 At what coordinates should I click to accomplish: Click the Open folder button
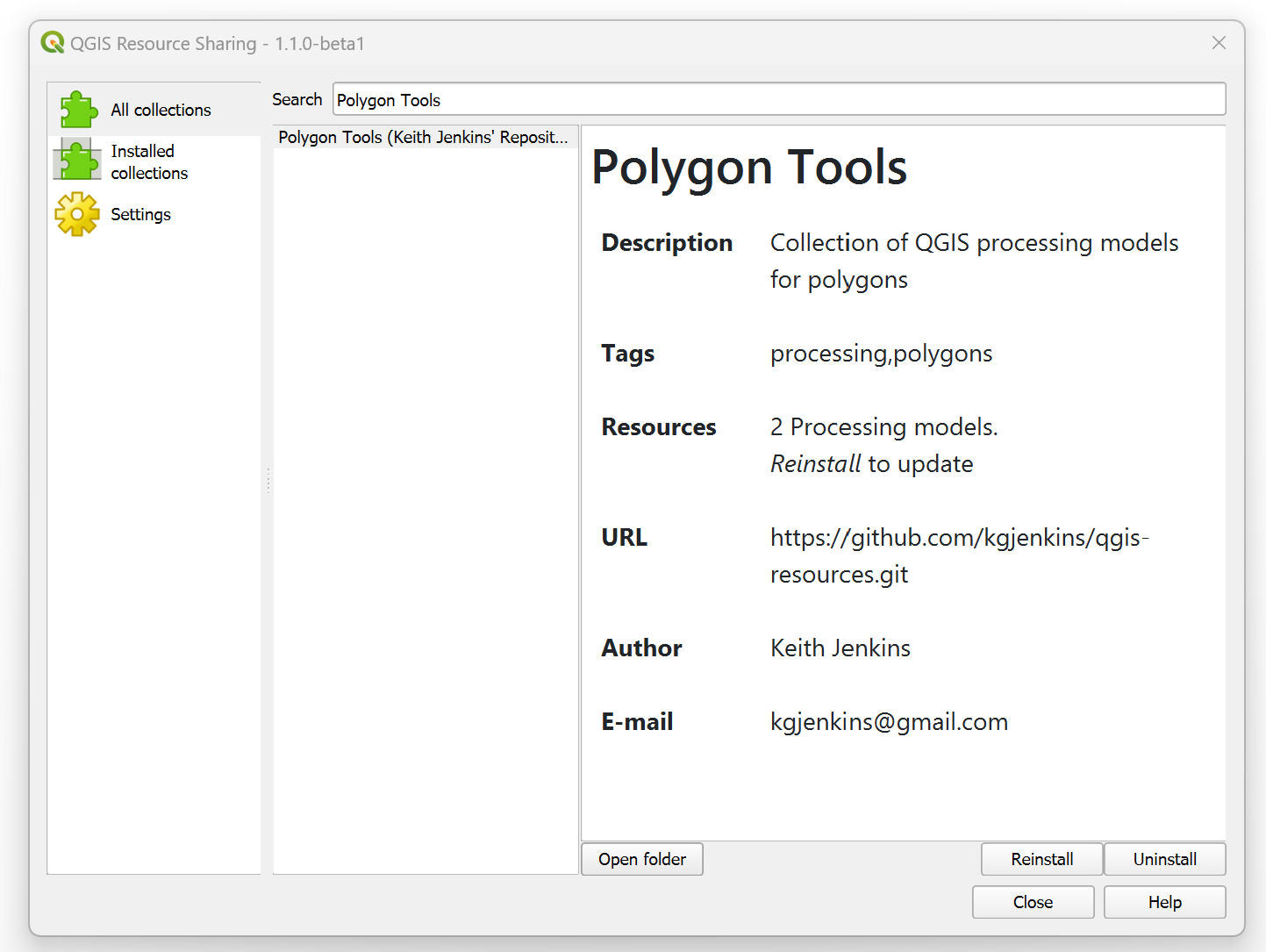pyautogui.click(x=642, y=859)
